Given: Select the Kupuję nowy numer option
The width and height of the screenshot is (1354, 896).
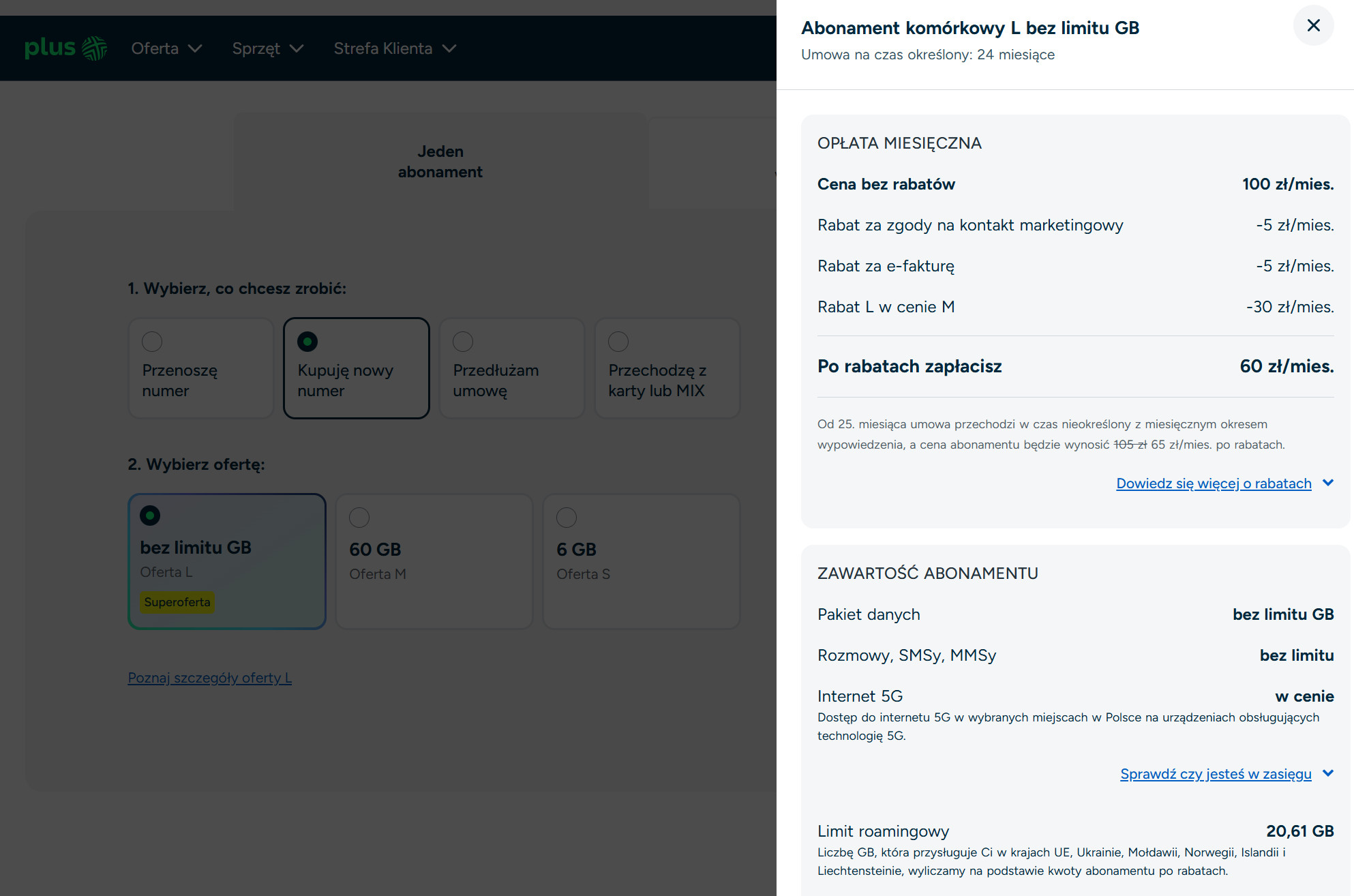Looking at the screenshot, I should coord(307,342).
